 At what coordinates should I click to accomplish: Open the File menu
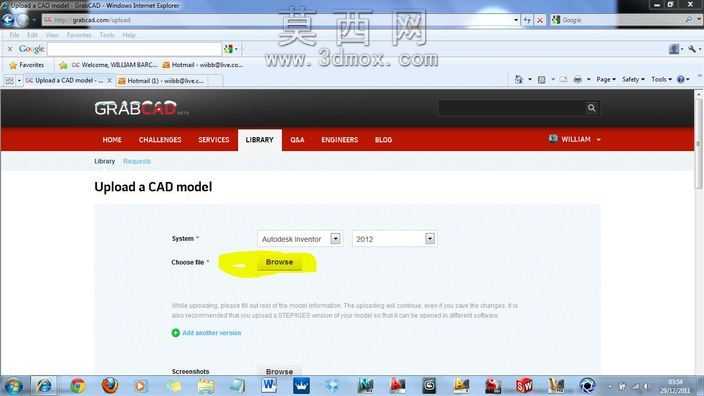coord(14,35)
